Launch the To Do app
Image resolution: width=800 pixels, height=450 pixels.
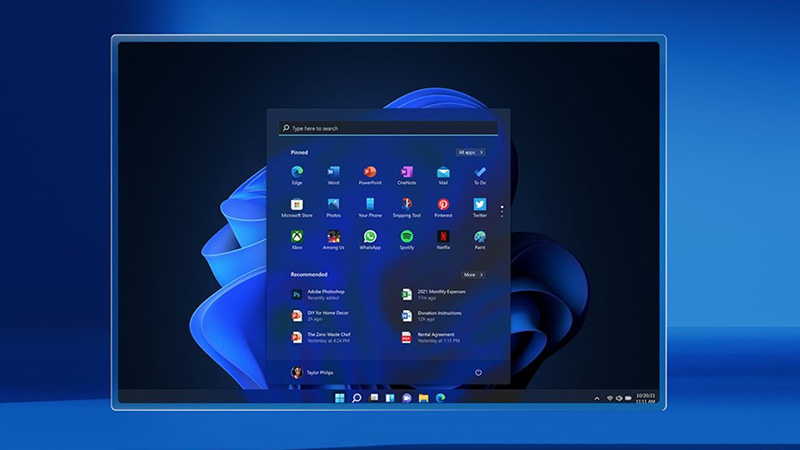(480, 175)
